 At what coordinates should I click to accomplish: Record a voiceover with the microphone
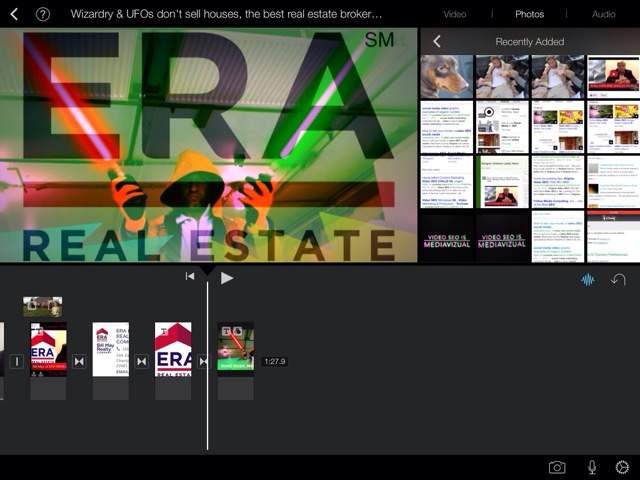tap(592, 467)
